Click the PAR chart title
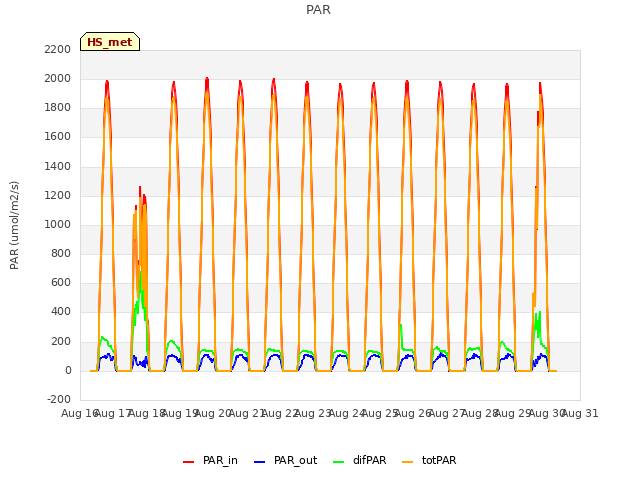The width and height of the screenshot is (640, 480). [x=318, y=9]
